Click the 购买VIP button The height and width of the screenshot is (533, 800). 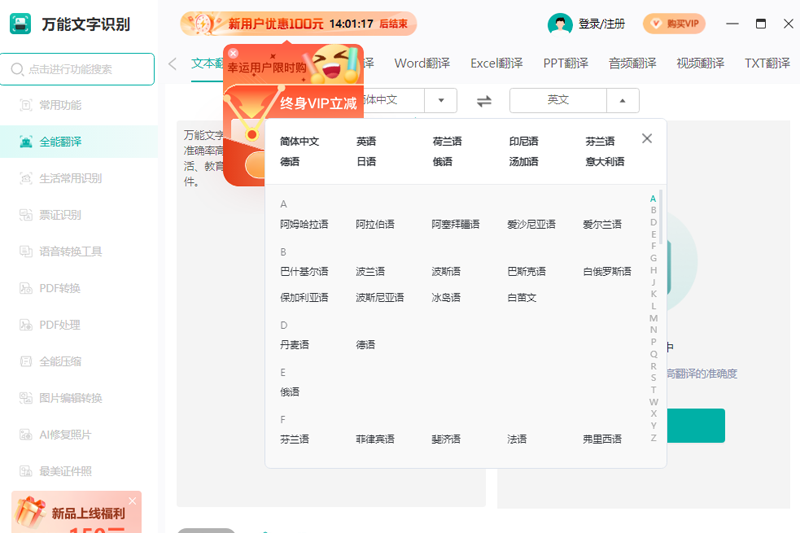(x=674, y=23)
